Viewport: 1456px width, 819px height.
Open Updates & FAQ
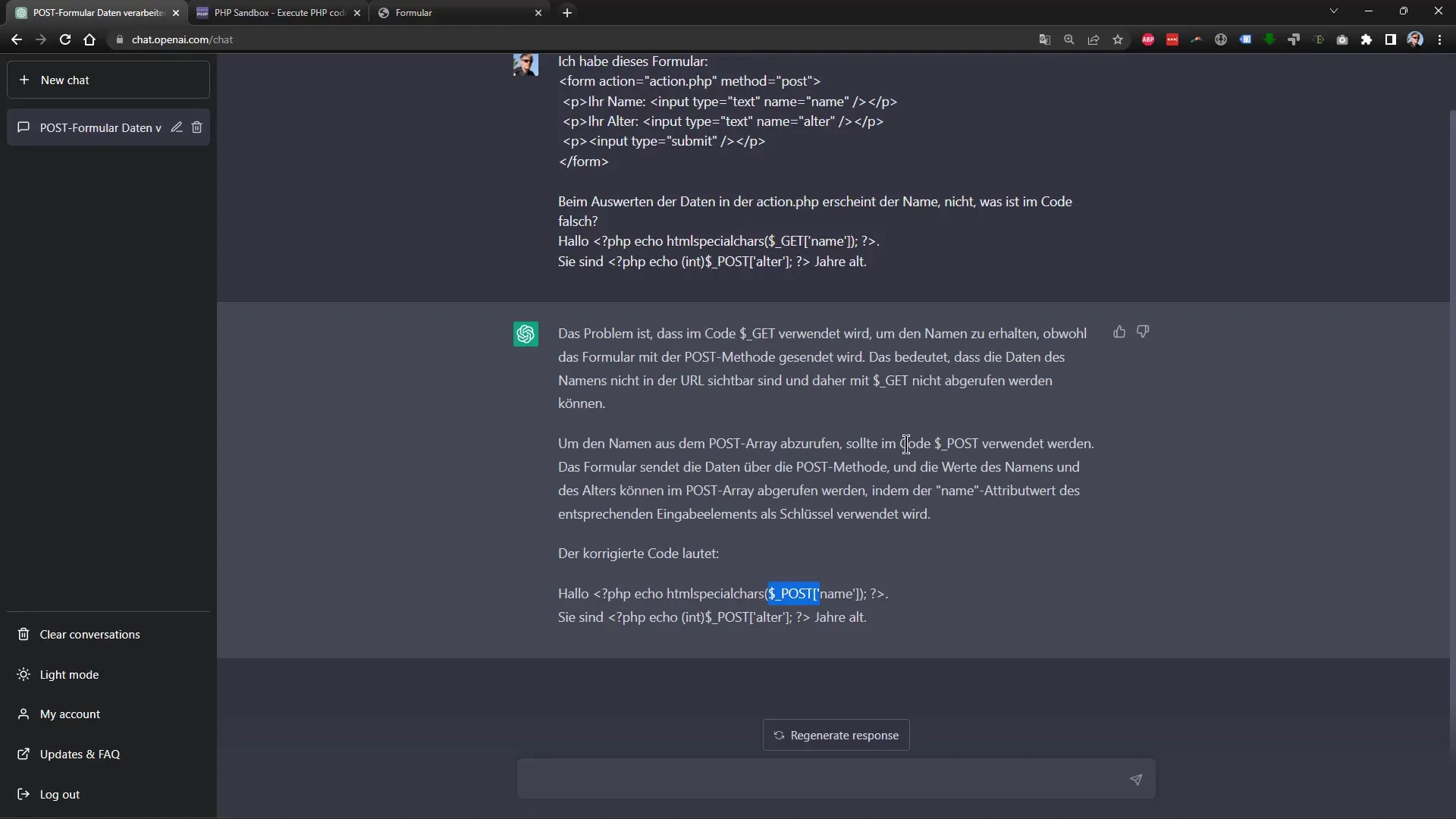pos(108,755)
